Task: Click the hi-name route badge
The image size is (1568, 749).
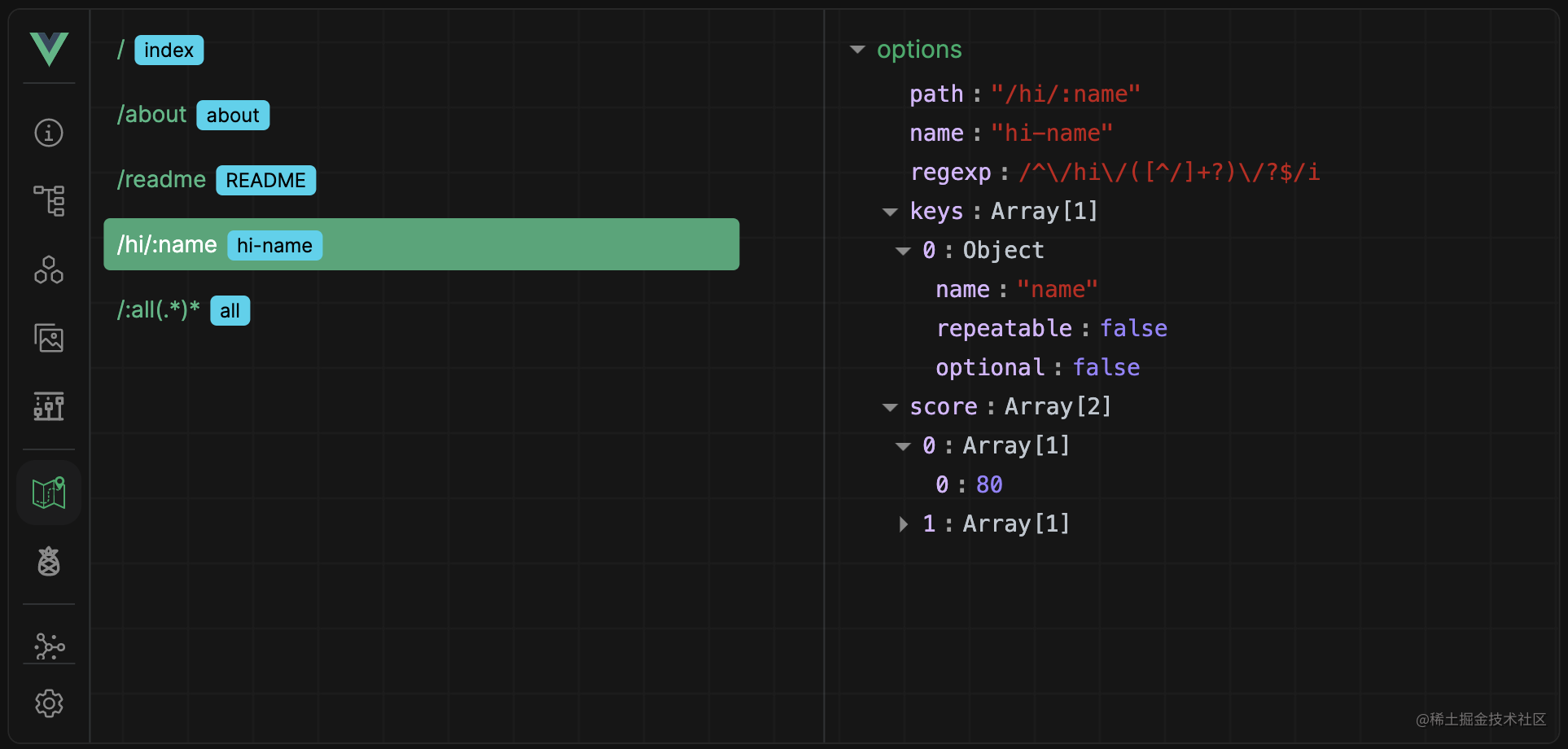Action: (x=274, y=245)
